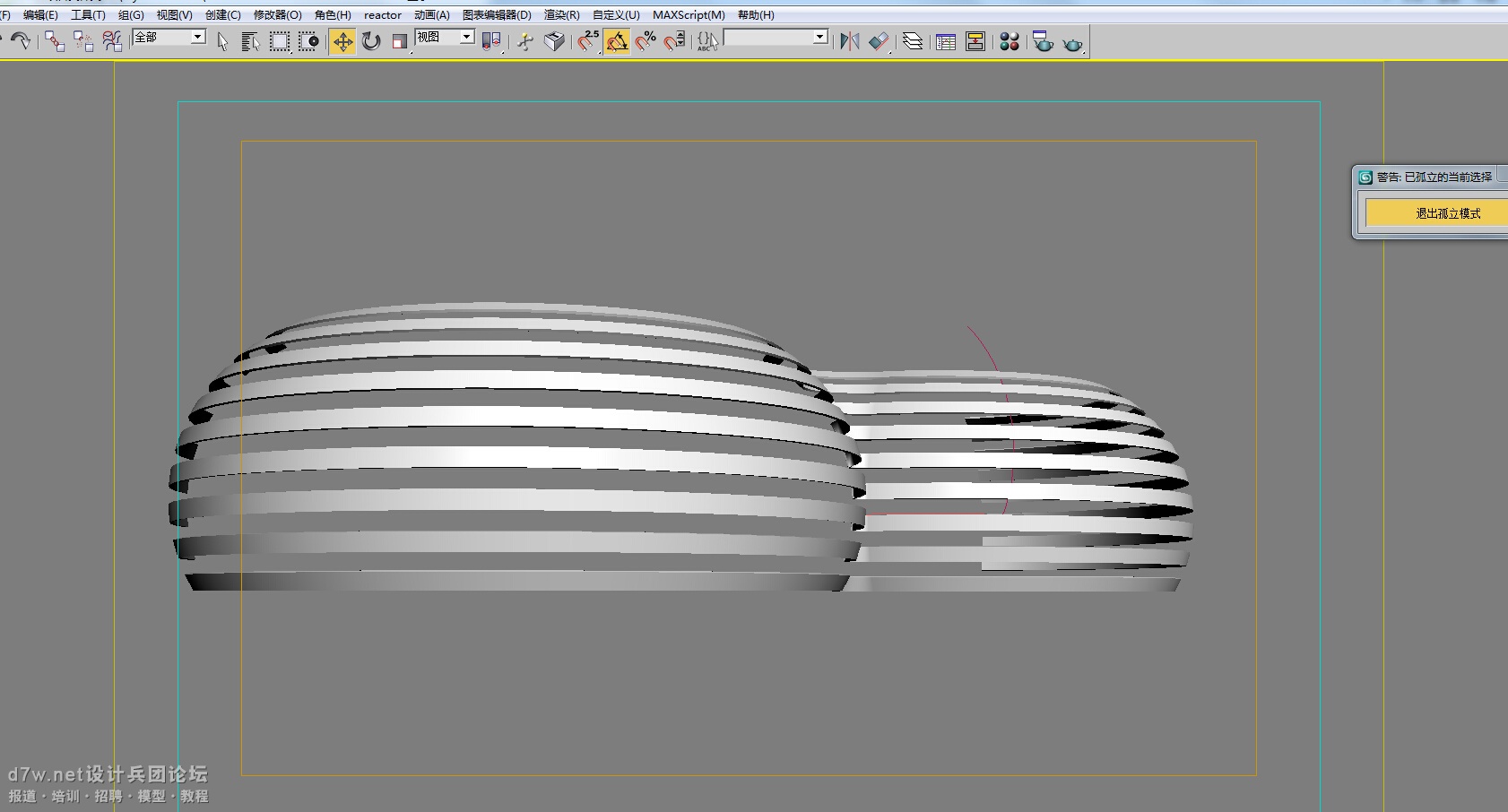The image size is (1508, 812).
Task: Click the Unlink Selection icon
Action: (x=82, y=41)
